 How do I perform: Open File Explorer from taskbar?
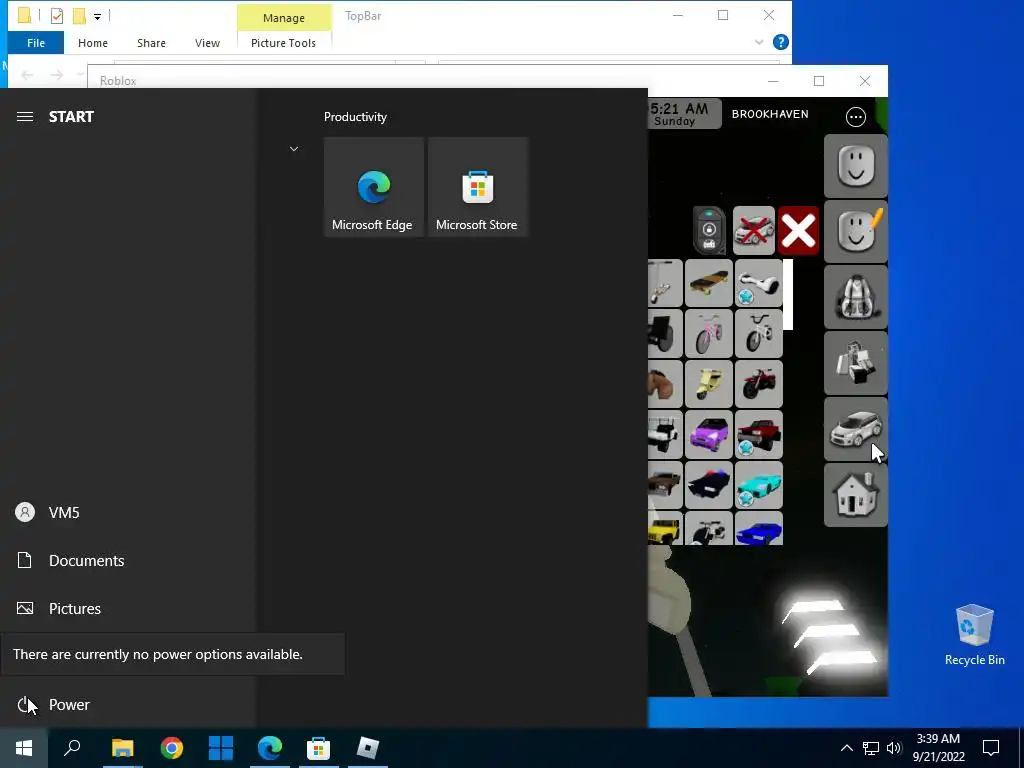click(x=122, y=748)
